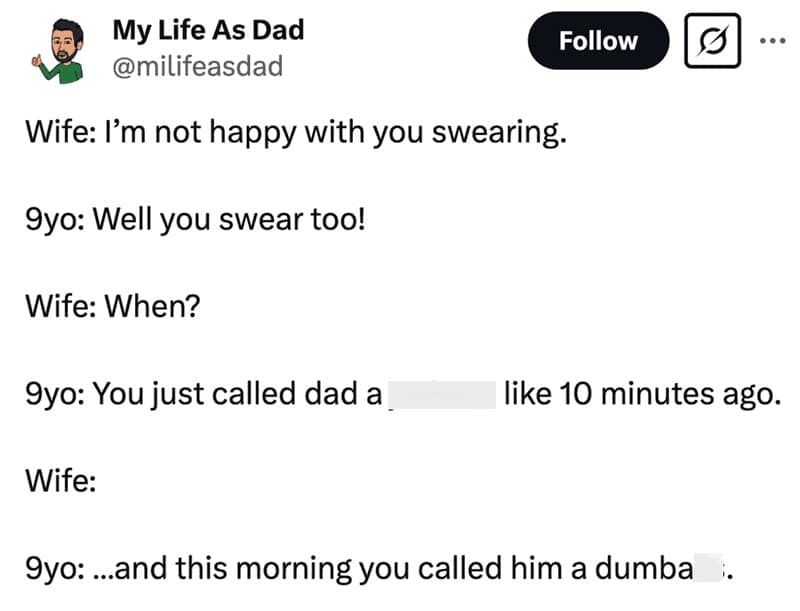Click the name 'My Life As Dad'

[207, 30]
